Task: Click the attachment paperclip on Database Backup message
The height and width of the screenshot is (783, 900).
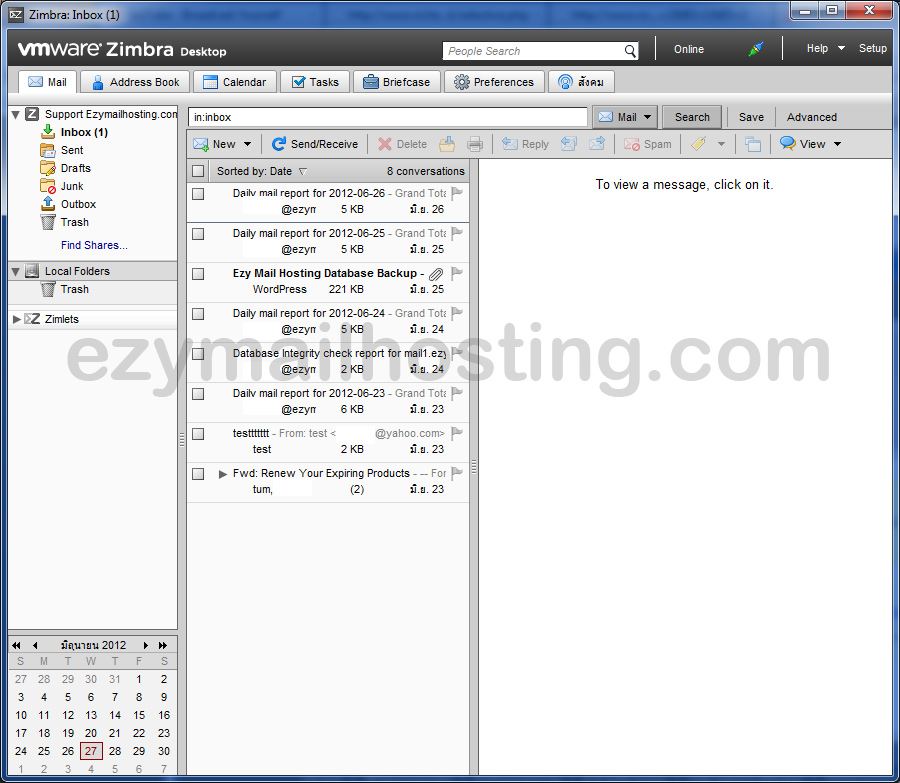Action: pos(436,274)
